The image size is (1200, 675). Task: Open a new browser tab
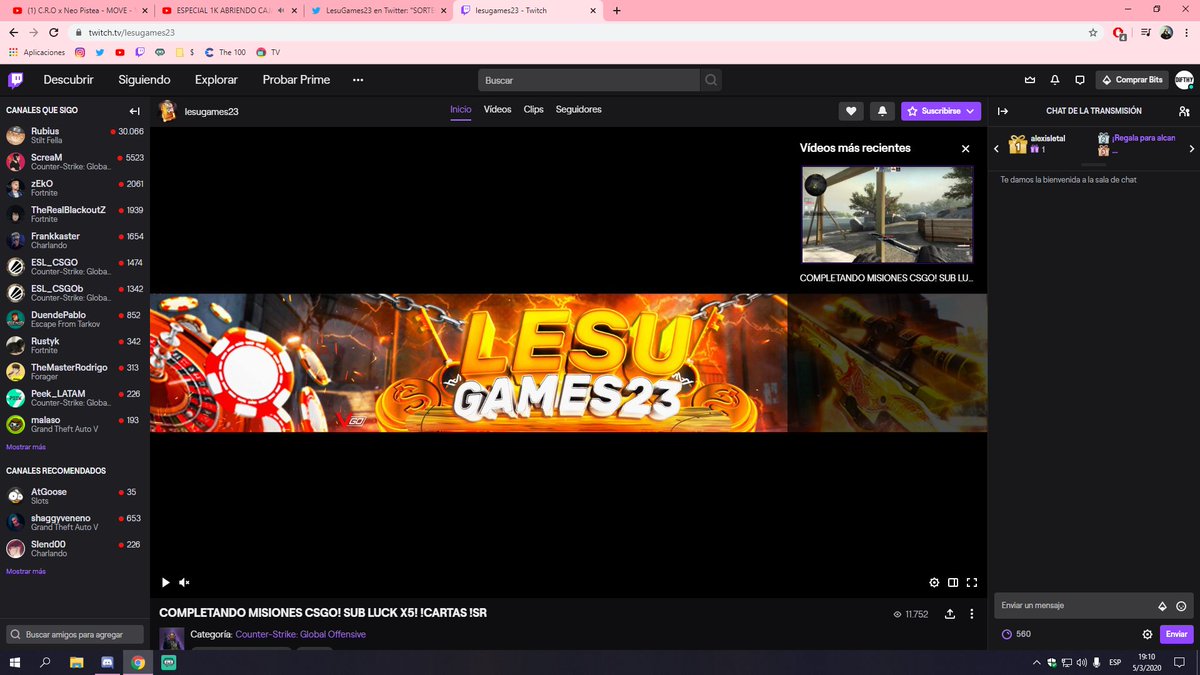pos(616,10)
